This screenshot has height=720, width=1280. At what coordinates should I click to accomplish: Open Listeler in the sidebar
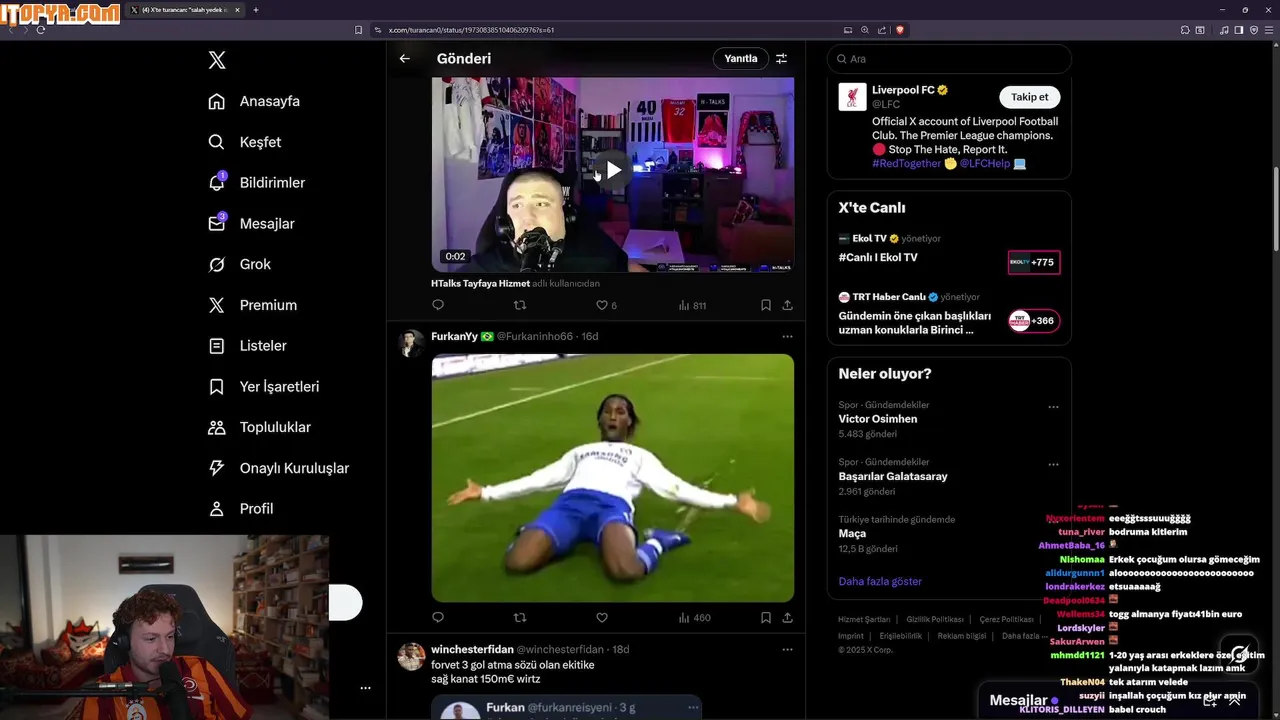[x=247, y=346]
